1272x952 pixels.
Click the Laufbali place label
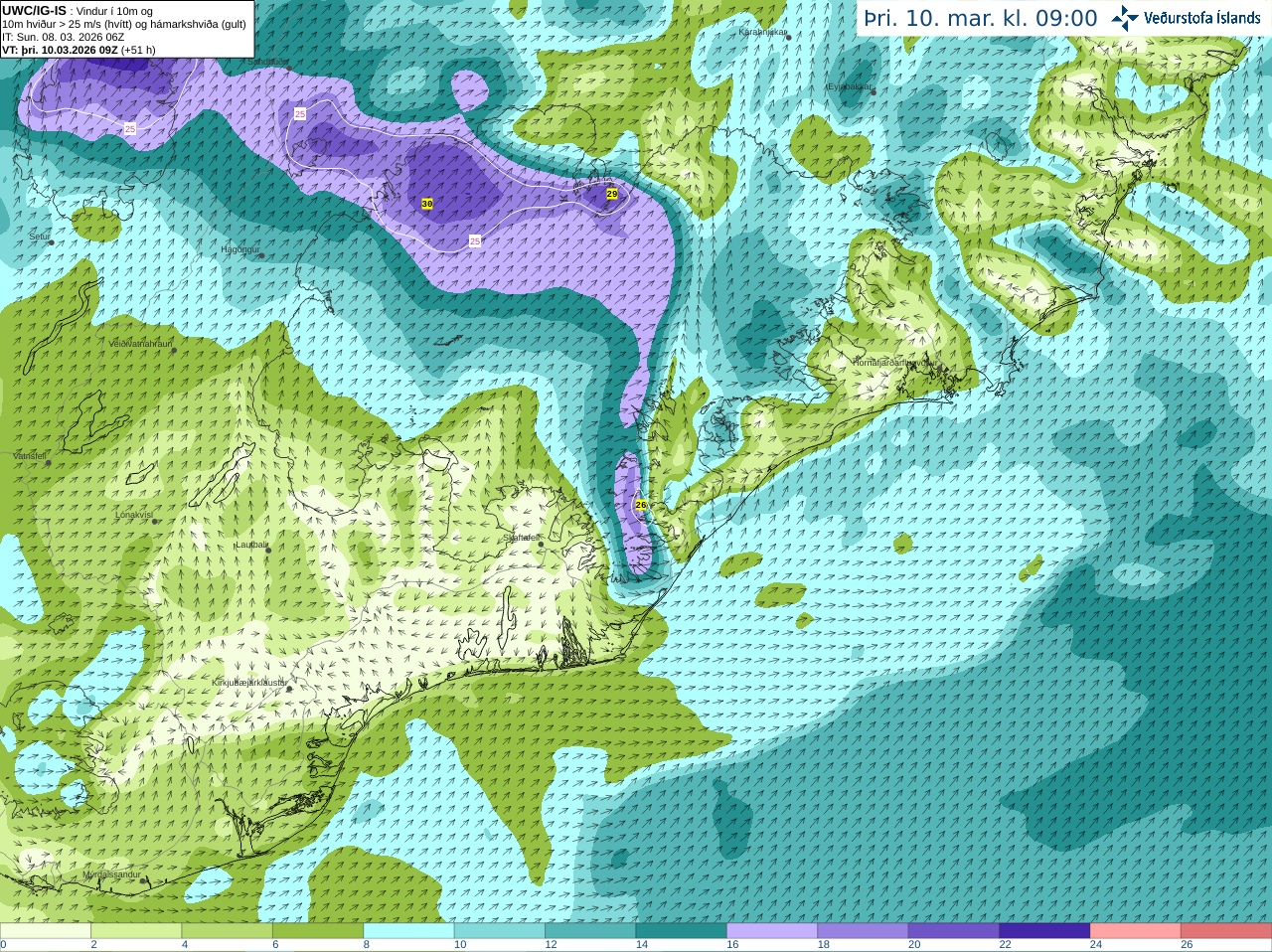(251, 545)
